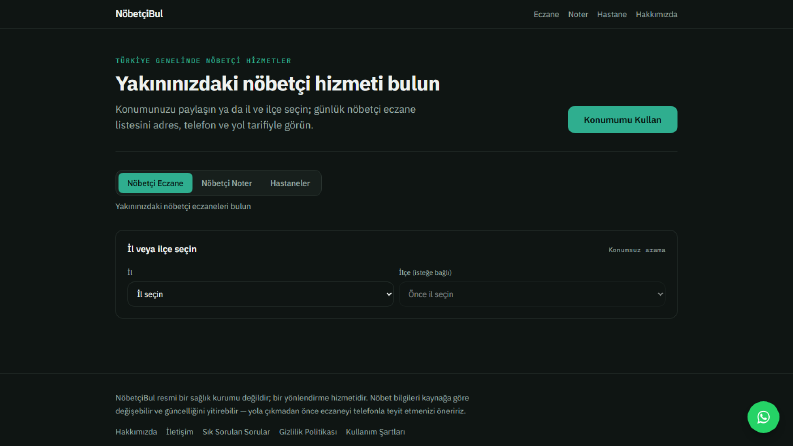
Task: Open the Önce il seçin district dropdown
Action: tap(532, 294)
